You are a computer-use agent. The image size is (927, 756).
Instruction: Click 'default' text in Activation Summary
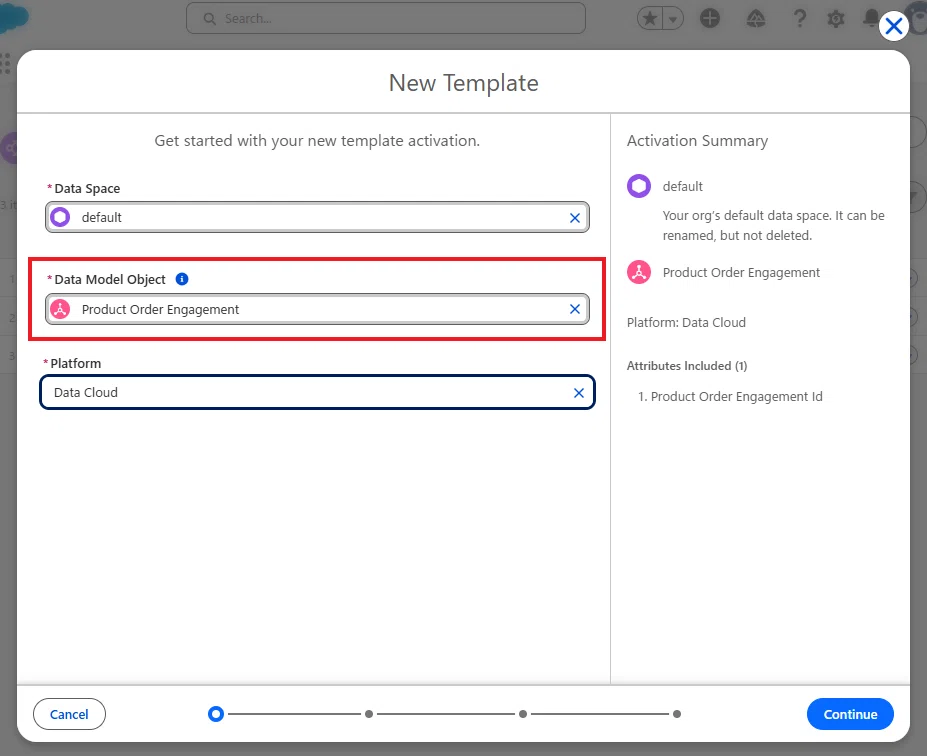pyautogui.click(x=683, y=187)
